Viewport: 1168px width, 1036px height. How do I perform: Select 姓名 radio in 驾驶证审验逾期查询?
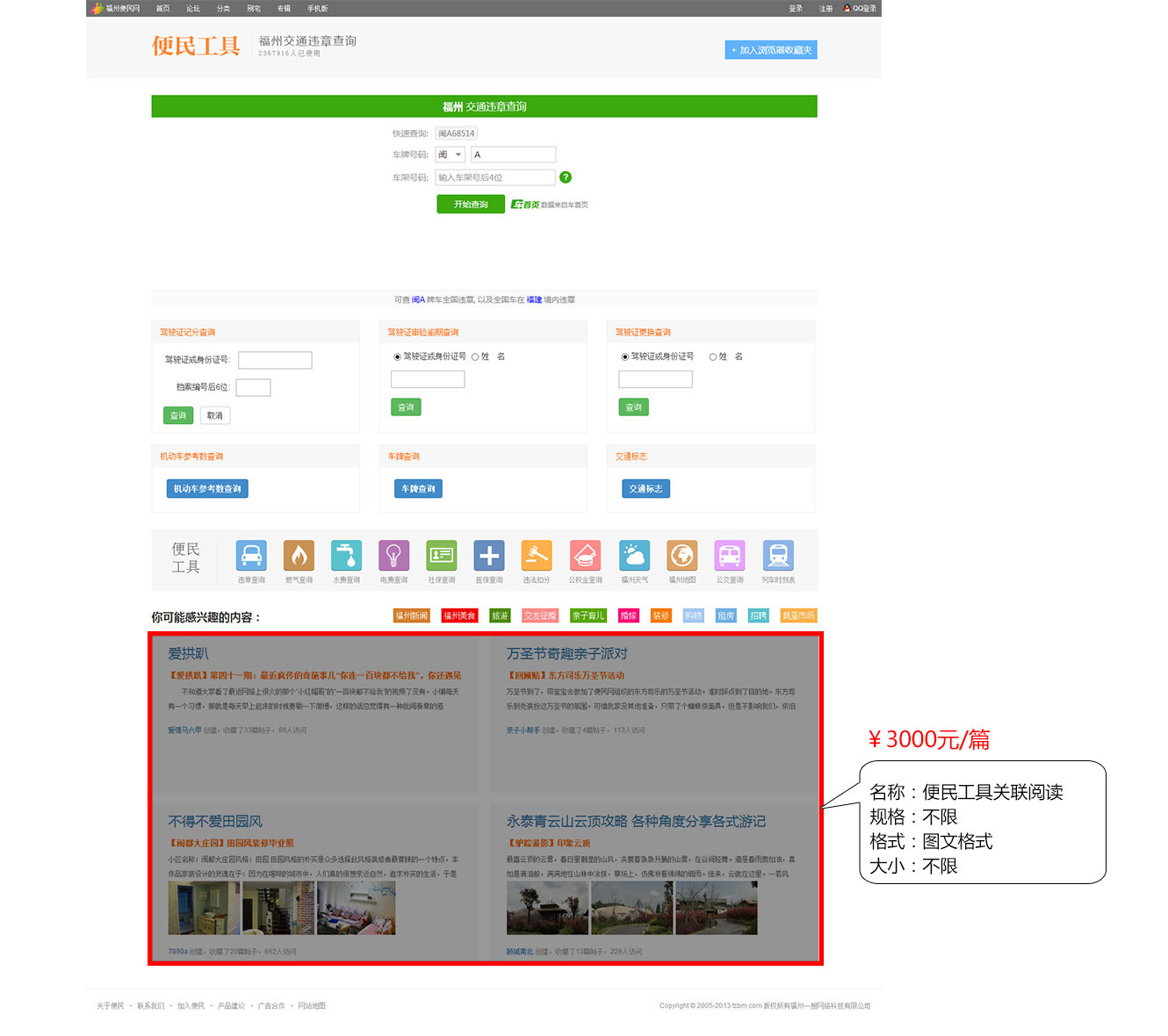[x=475, y=357]
